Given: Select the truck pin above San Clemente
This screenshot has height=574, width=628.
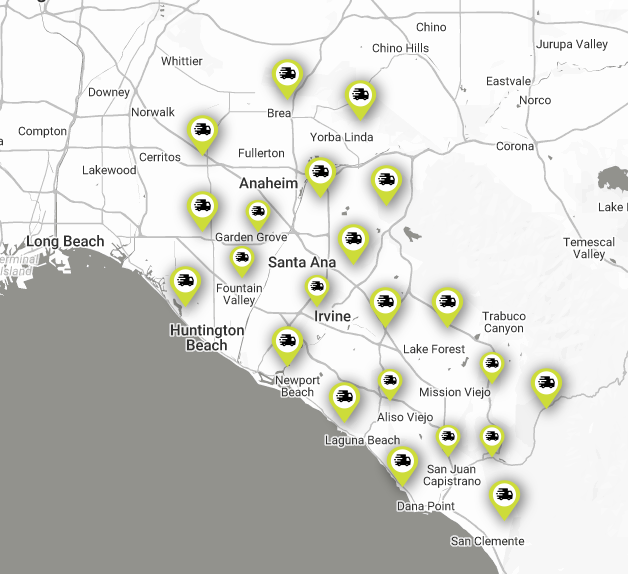Looking at the screenshot, I should [x=504, y=496].
